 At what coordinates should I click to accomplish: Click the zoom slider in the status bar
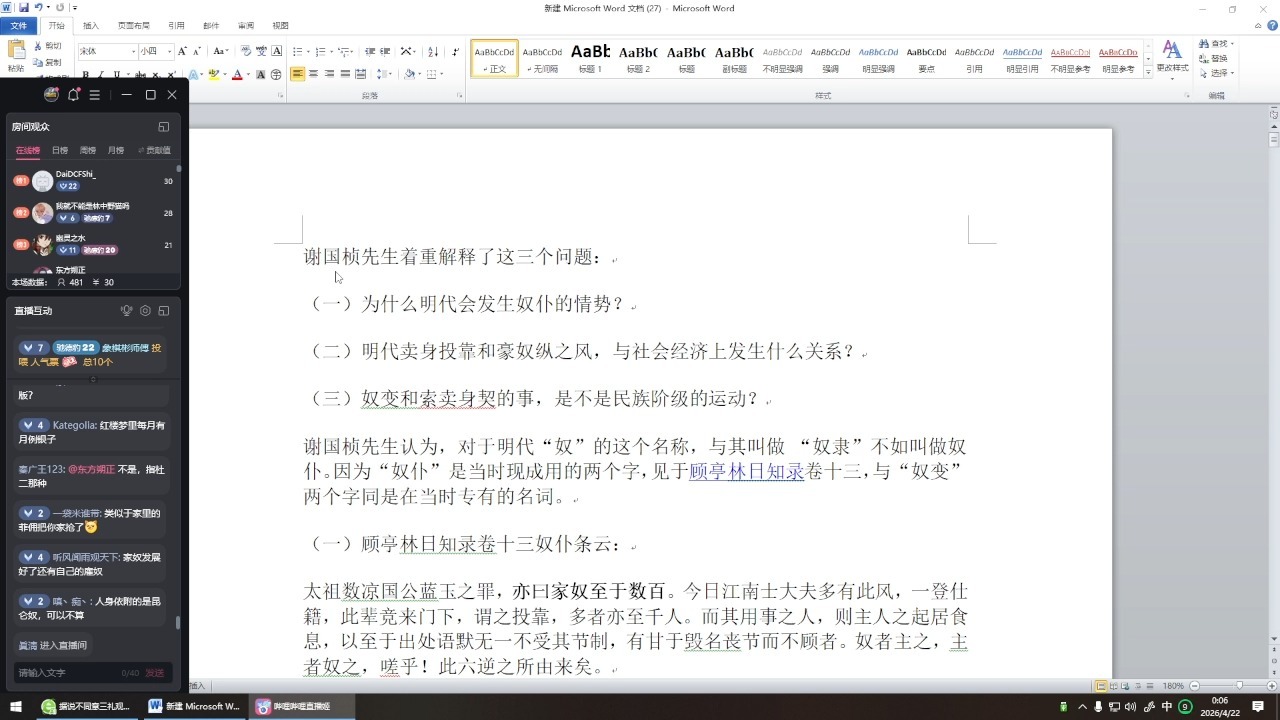tap(1240, 686)
